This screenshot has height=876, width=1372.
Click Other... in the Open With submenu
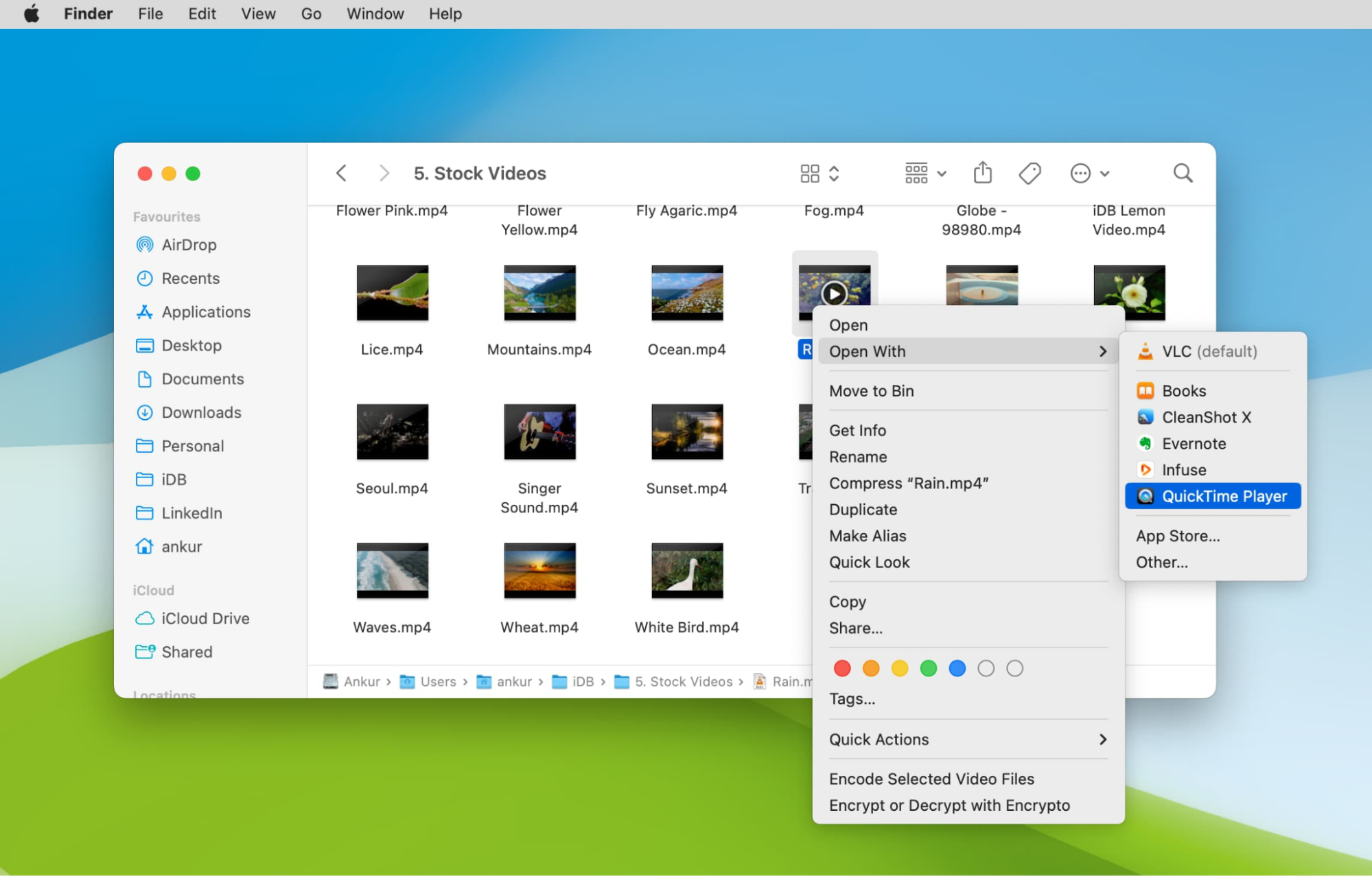[1161, 562]
